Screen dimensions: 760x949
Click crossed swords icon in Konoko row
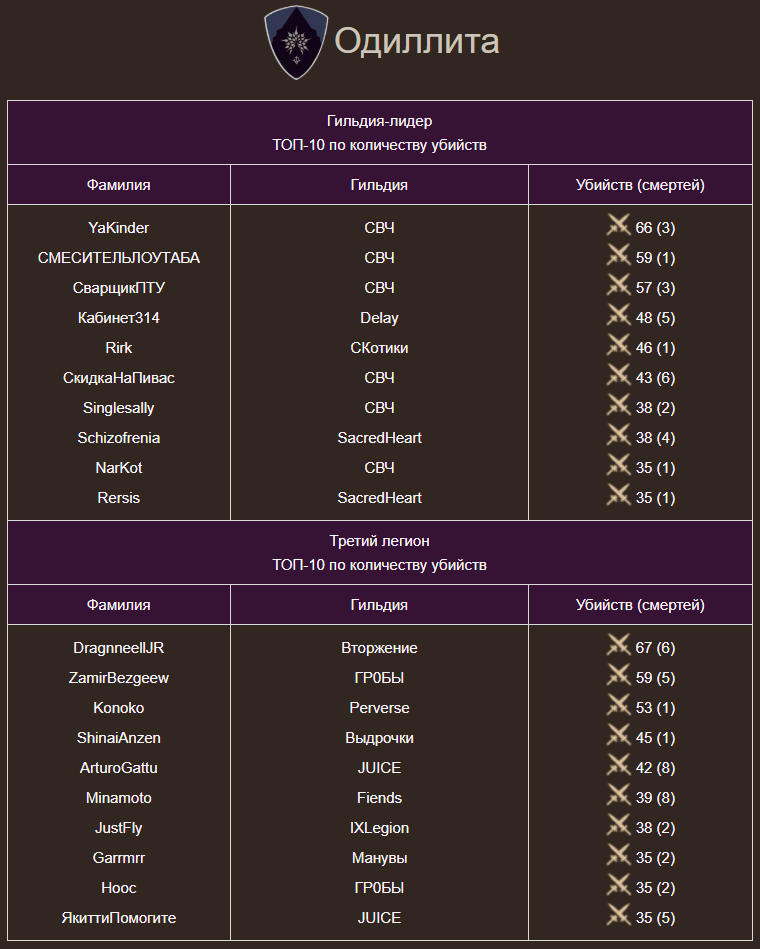coord(618,706)
